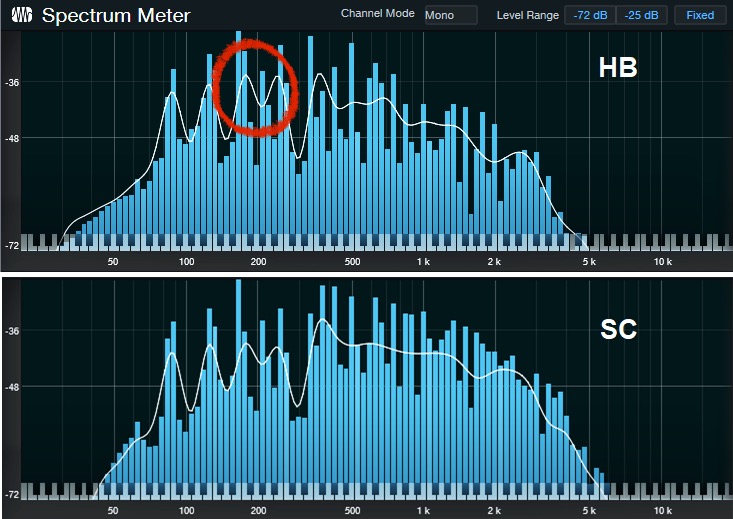This screenshot has height=519, width=733.
Task: Open the Channel Mode Mono dropdown
Action: tap(451, 15)
